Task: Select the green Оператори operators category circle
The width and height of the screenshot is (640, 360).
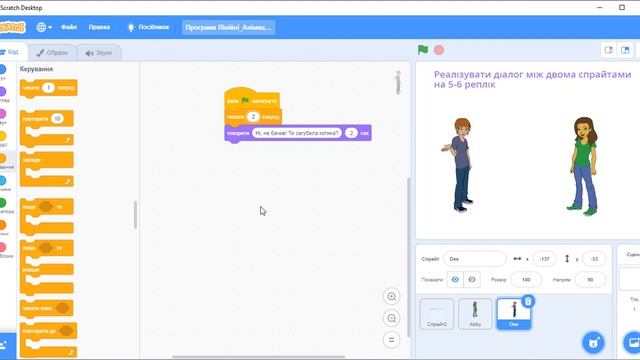Action: pos(3,202)
